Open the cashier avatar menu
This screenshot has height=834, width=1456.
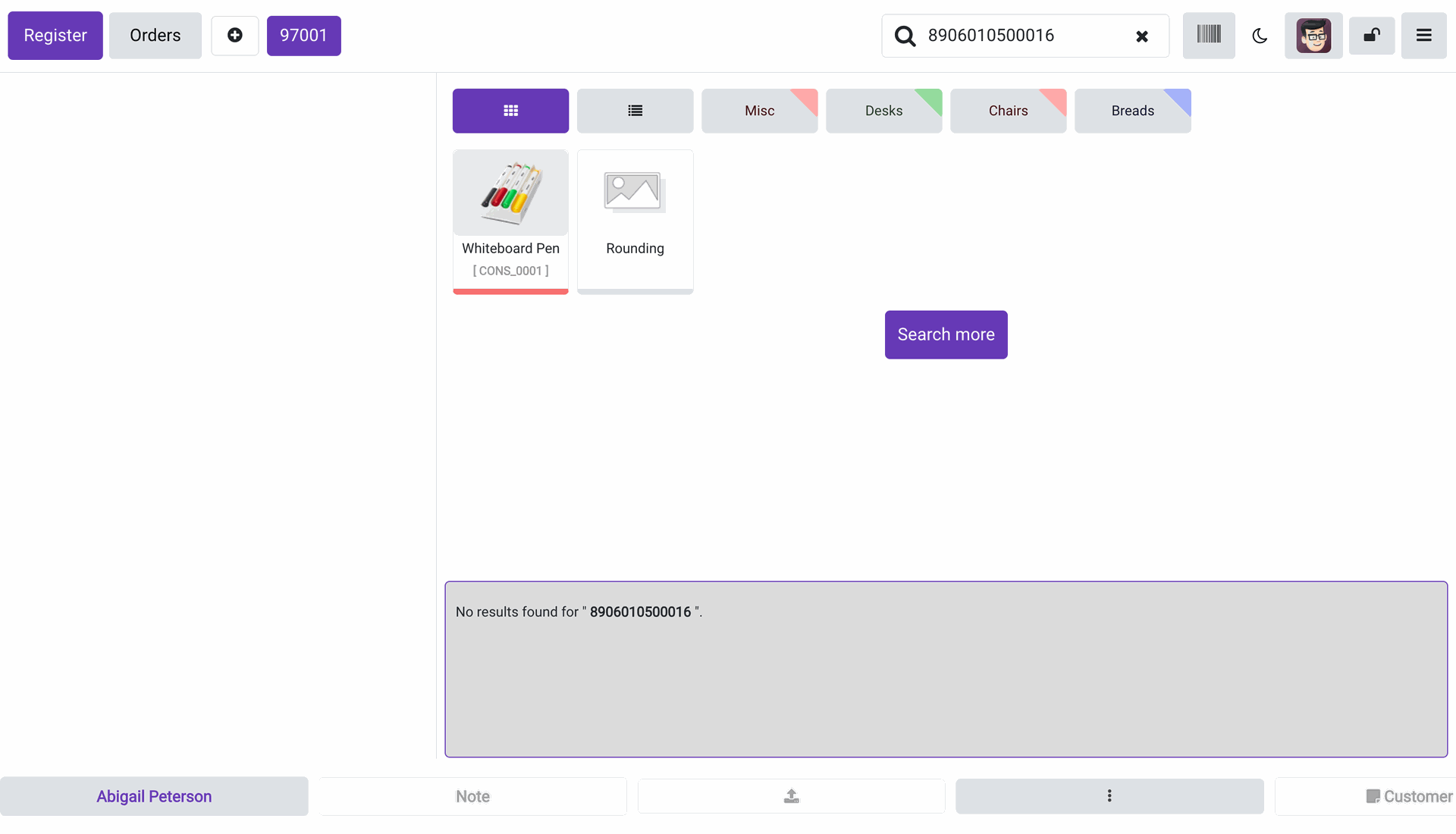(x=1313, y=36)
